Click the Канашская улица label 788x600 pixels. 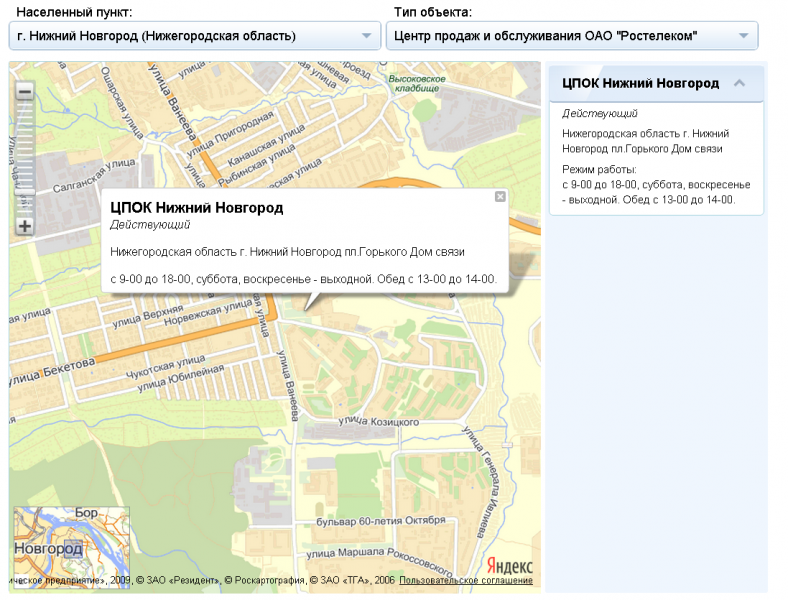point(266,145)
